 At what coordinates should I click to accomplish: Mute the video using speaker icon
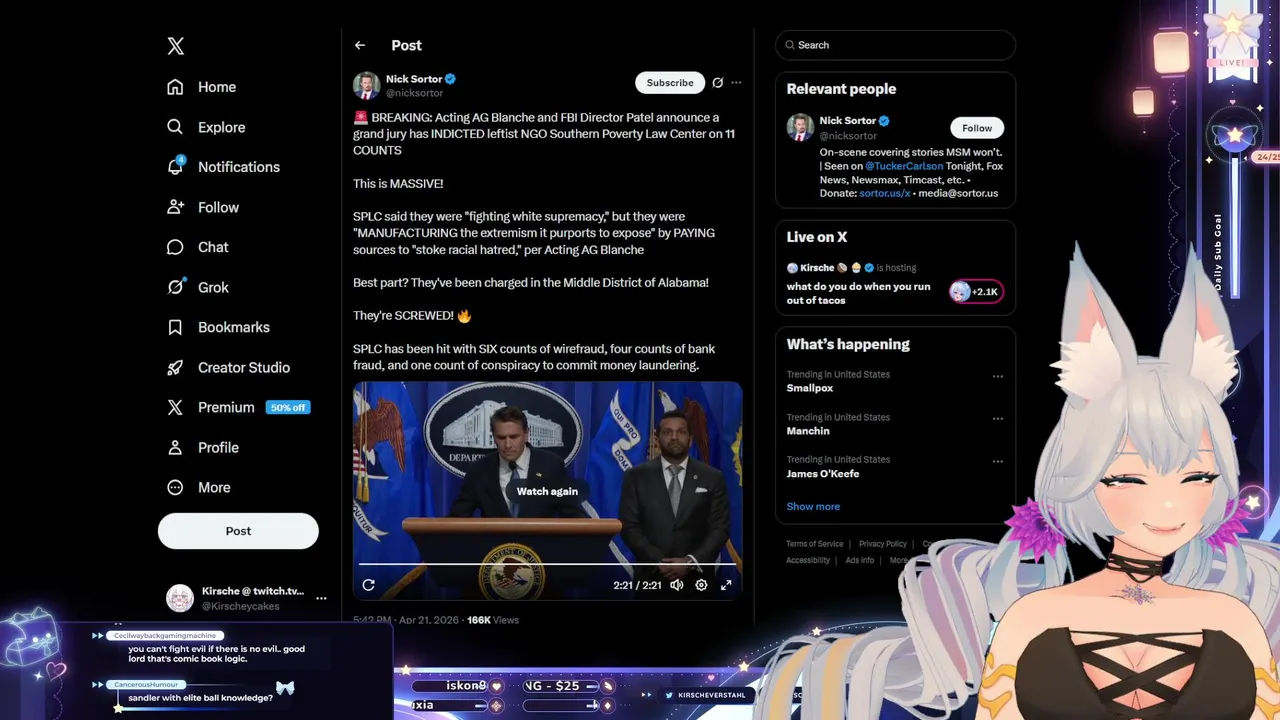(x=677, y=585)
